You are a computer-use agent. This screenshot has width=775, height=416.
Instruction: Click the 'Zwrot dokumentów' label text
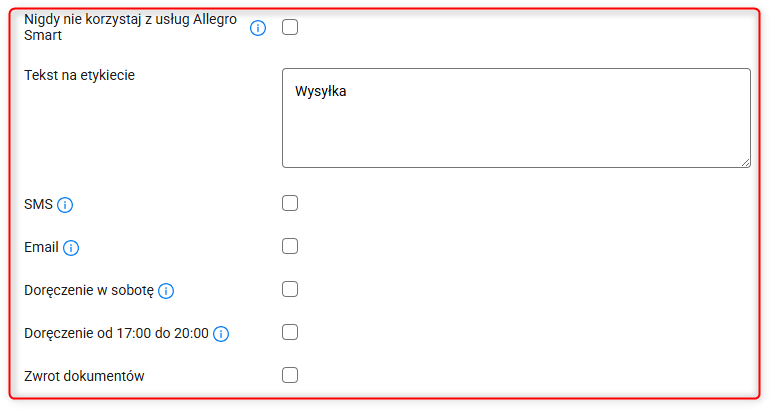click(x=85, y=377)
